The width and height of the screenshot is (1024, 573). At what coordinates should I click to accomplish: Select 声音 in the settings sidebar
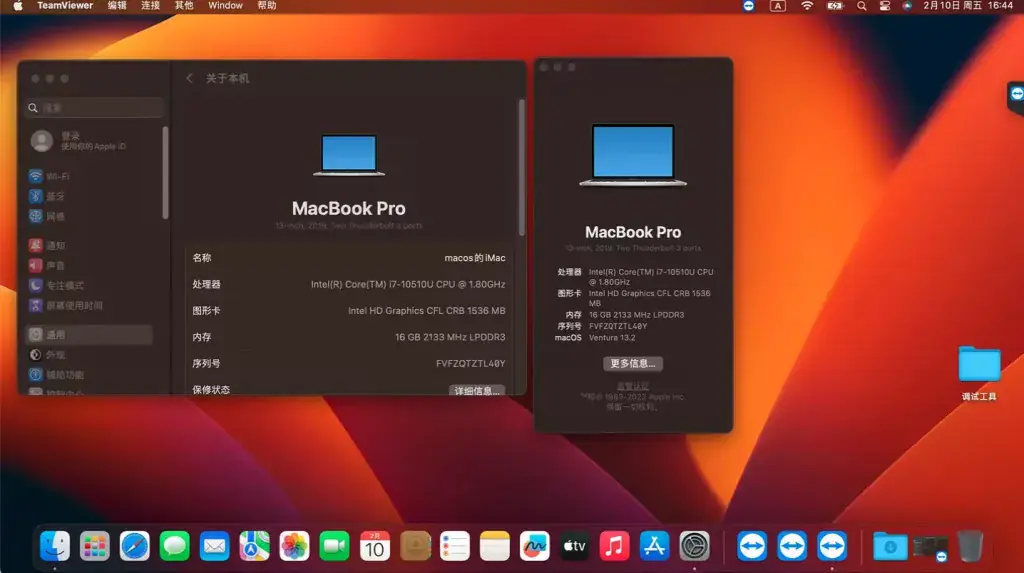click(x=89, y=265)
